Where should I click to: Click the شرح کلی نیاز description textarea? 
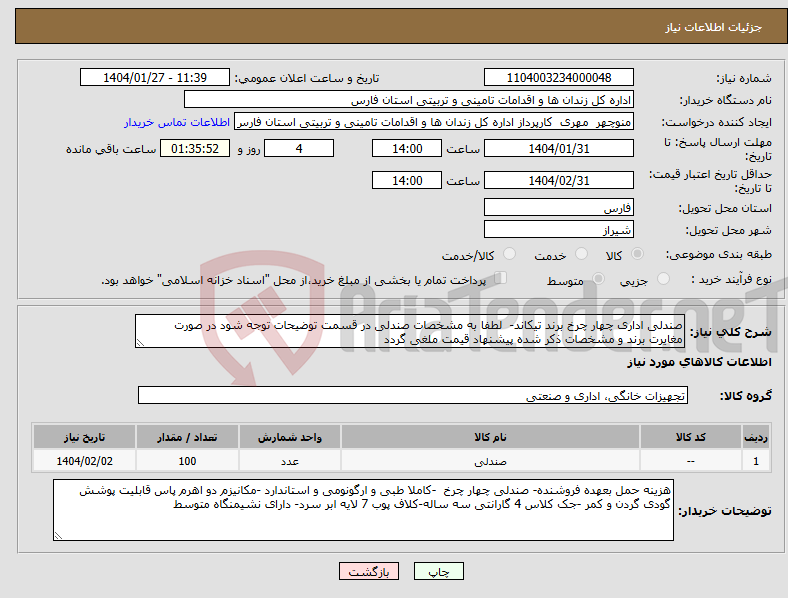click(x=410, y=331)
